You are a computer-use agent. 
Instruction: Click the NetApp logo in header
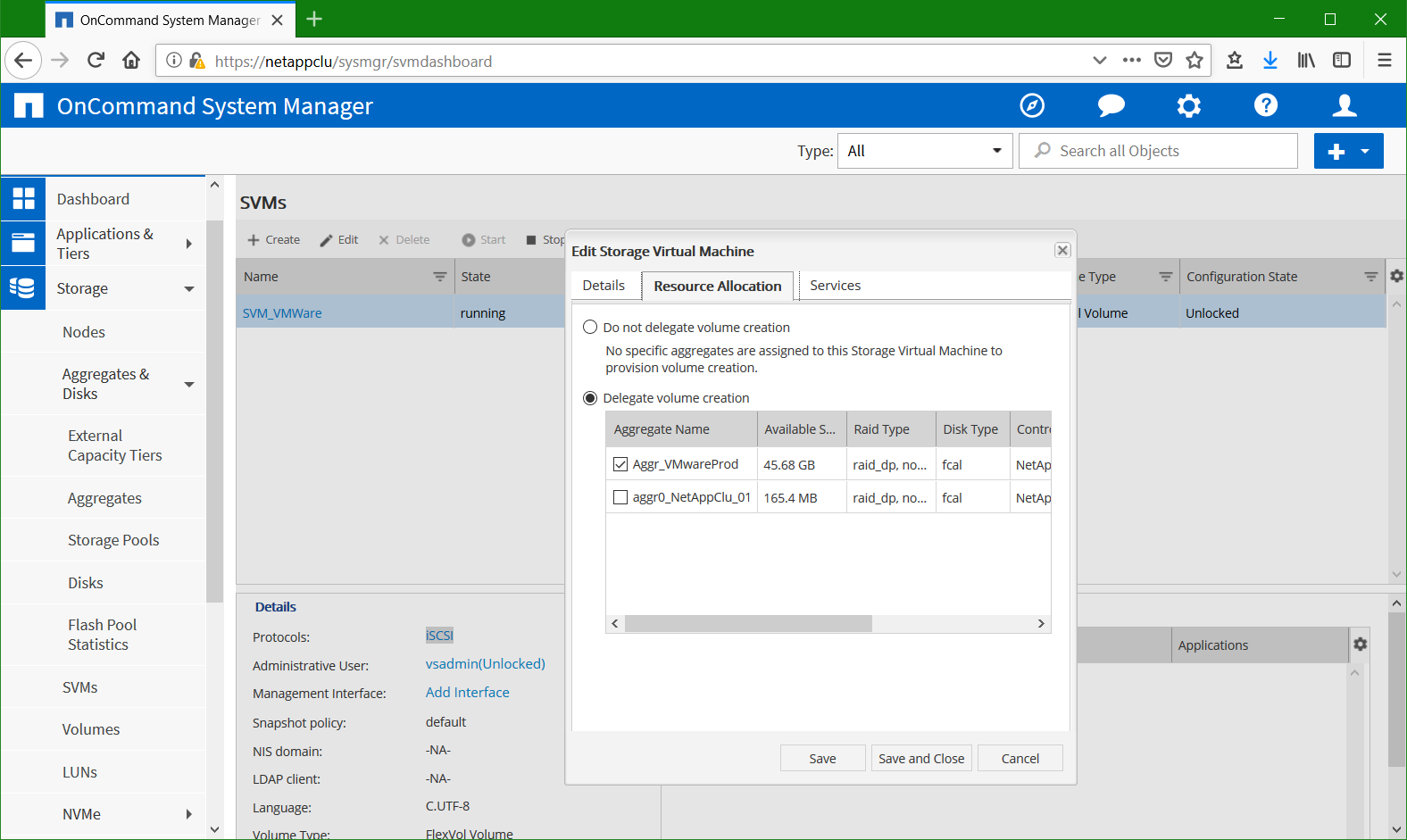[29, 105]
